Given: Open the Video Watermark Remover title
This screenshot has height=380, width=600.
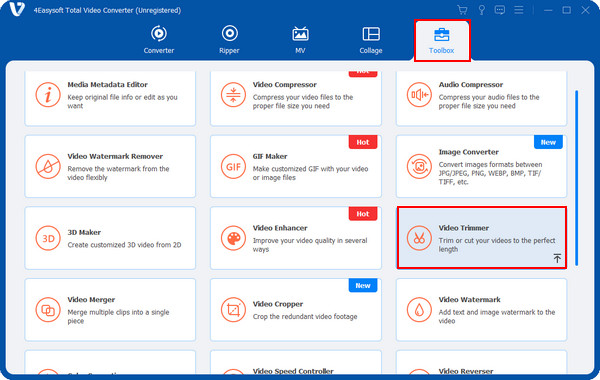Looking at the screenshot, I should [x=115, y=156].
